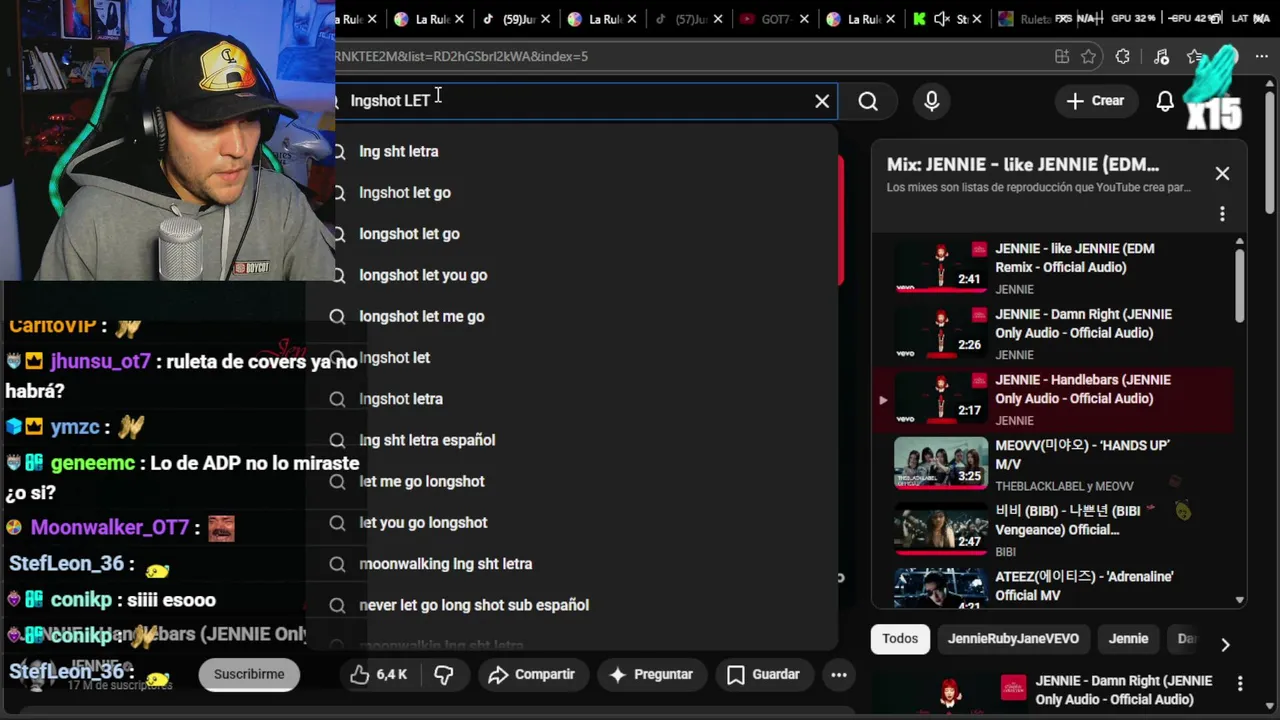The width and height of the screenshot is (1280, 720).
Task: Select the Jennie filter chip
Action: 1128,639
